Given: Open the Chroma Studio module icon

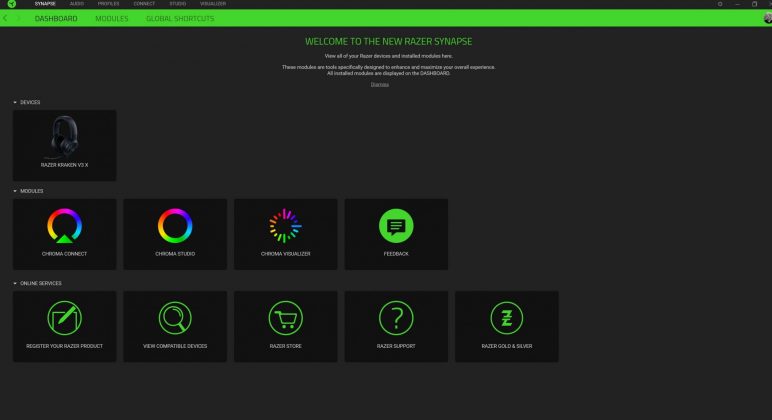Looking at the screenshot, I should [175, 226].
